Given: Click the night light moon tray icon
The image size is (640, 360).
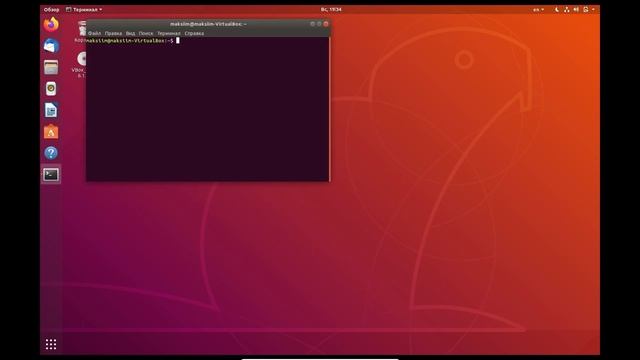Looking at the screenshot, I should coord(556,9).
